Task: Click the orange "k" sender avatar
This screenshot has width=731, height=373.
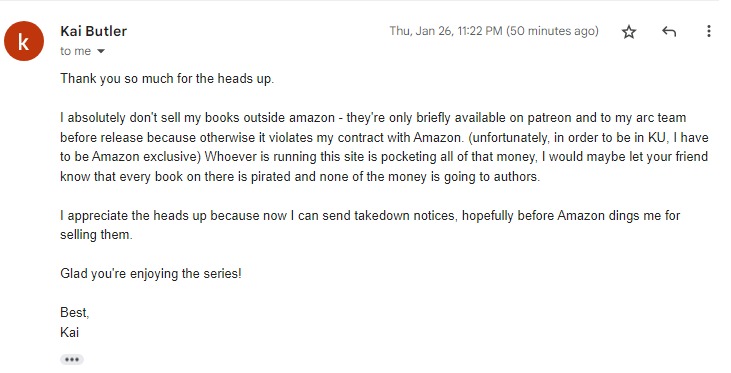Action: 24,41
